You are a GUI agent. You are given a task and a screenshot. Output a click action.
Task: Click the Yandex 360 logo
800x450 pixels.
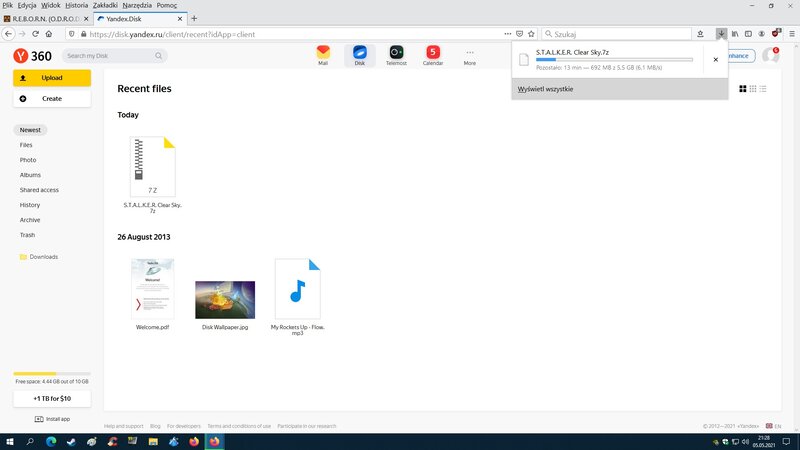point(33,56)
